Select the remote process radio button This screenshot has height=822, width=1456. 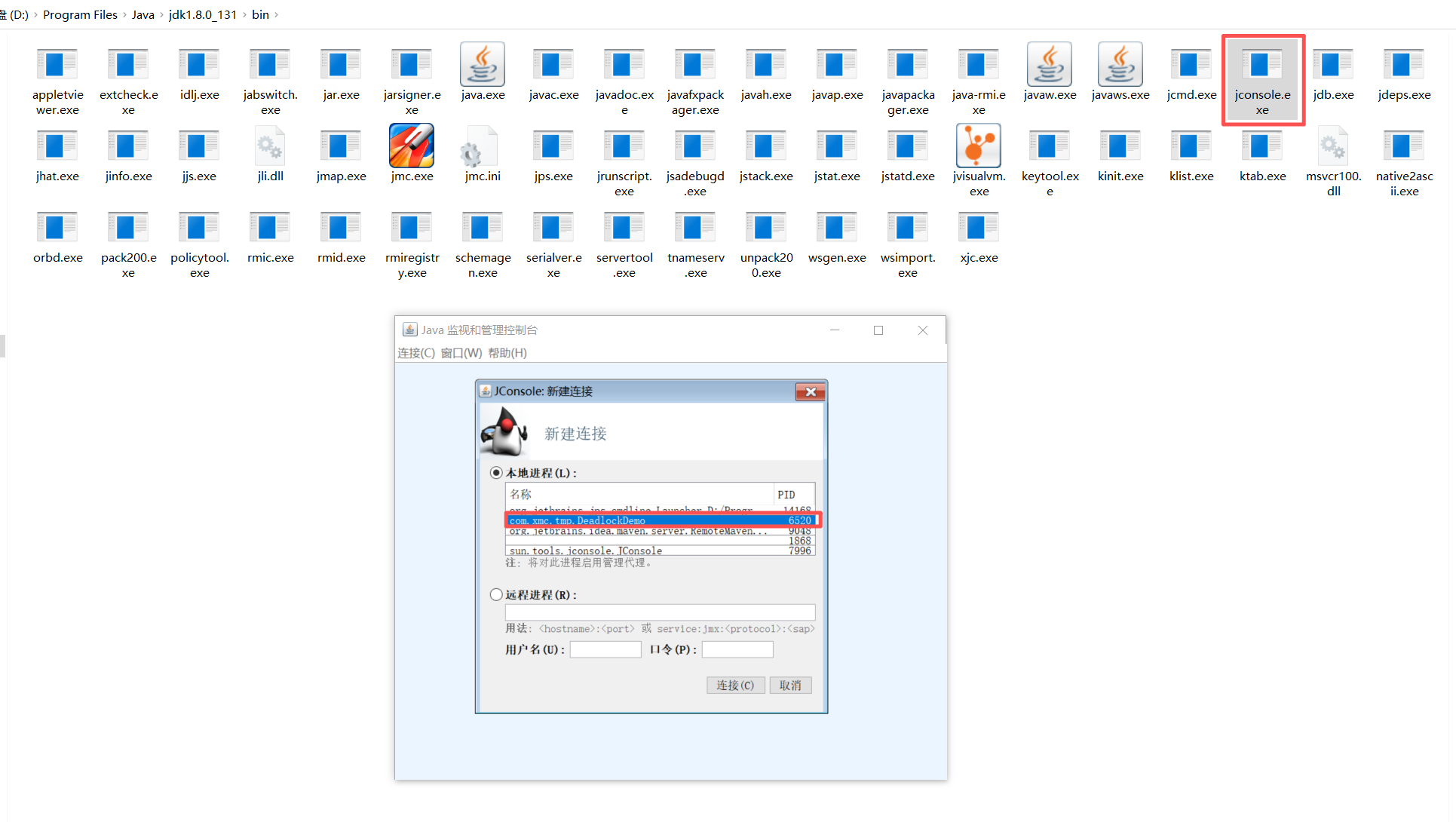pyautogui.click(x=496, y=594)
